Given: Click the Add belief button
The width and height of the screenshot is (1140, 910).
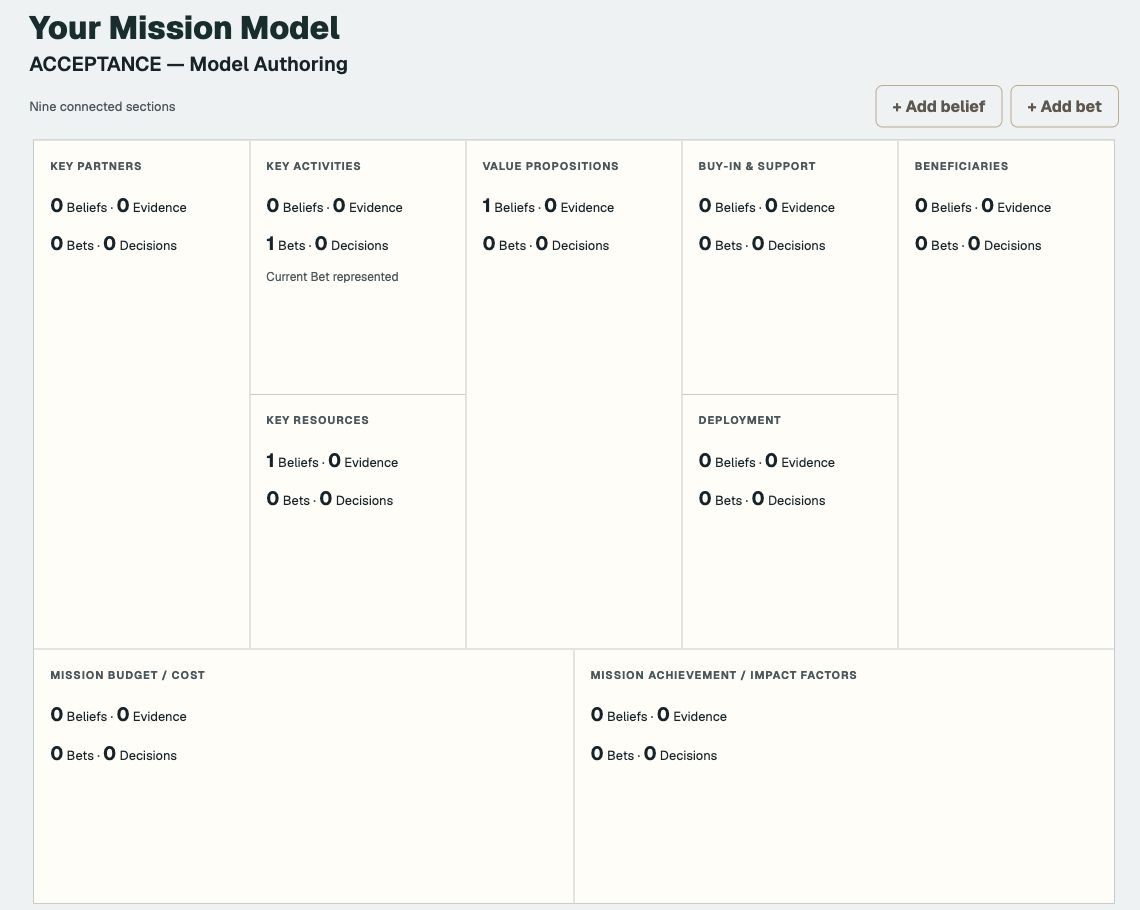Looking at the screenshot, I should [x=939, y=106].
